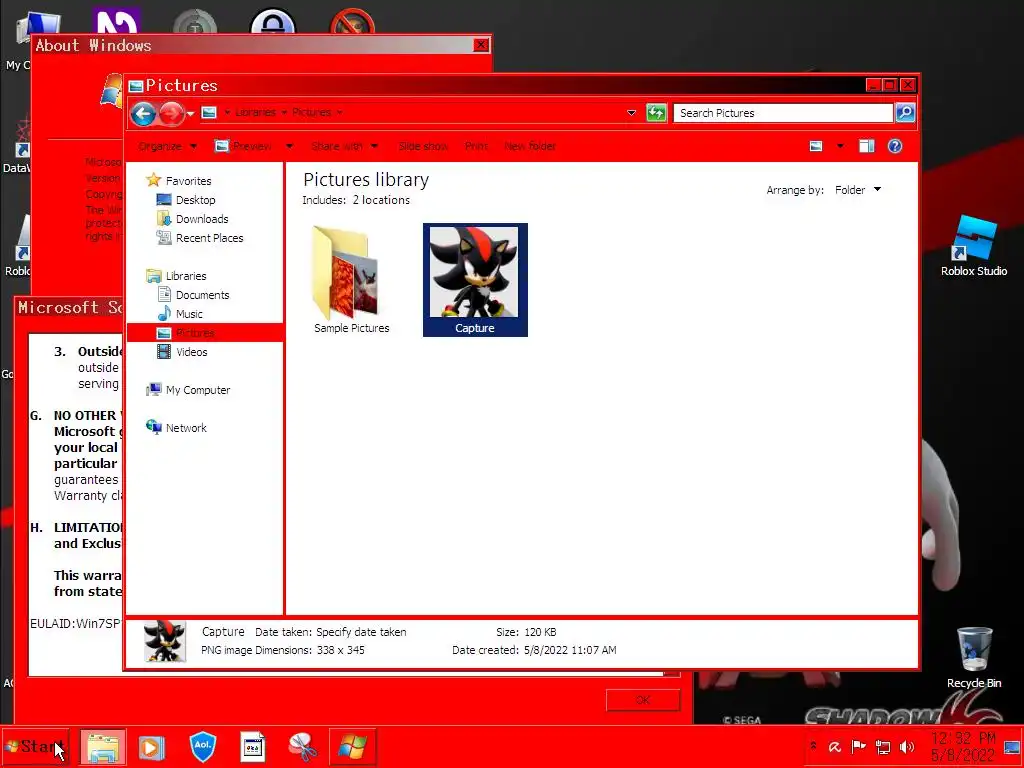Image resolution: width=1024 pixels, height=768 pixels.
Task: Open Windows Explorer taskbar icon
Action: tap(103, 747)
